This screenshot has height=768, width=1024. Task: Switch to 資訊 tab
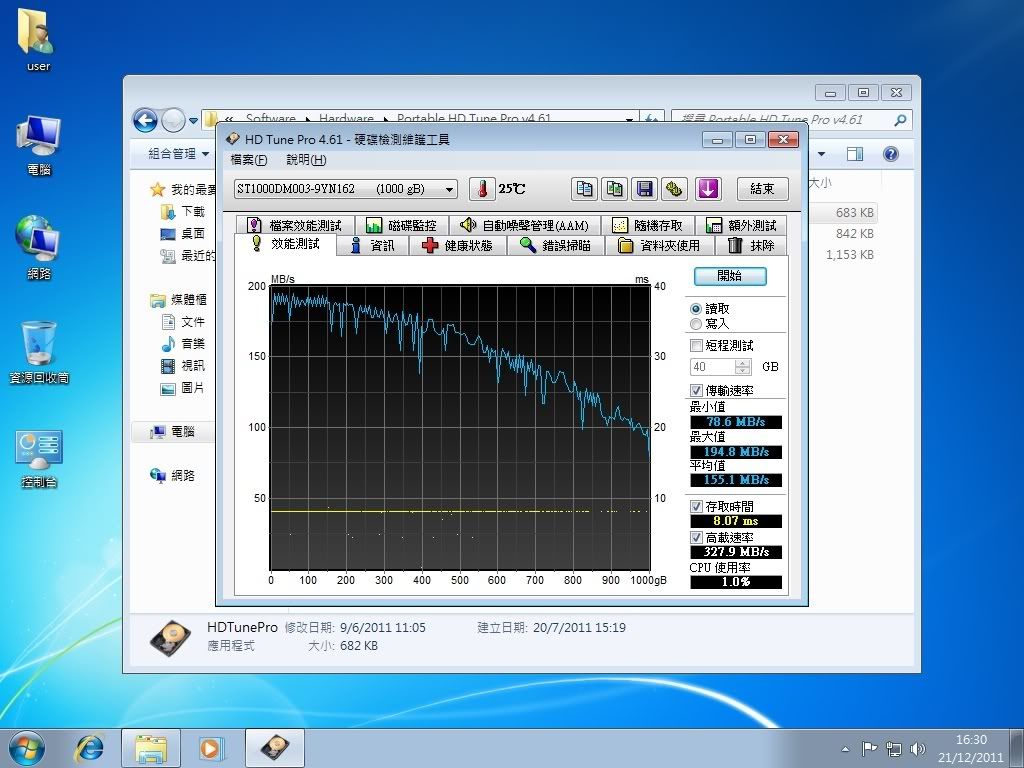pyautogui.click(x=373, y=246)
